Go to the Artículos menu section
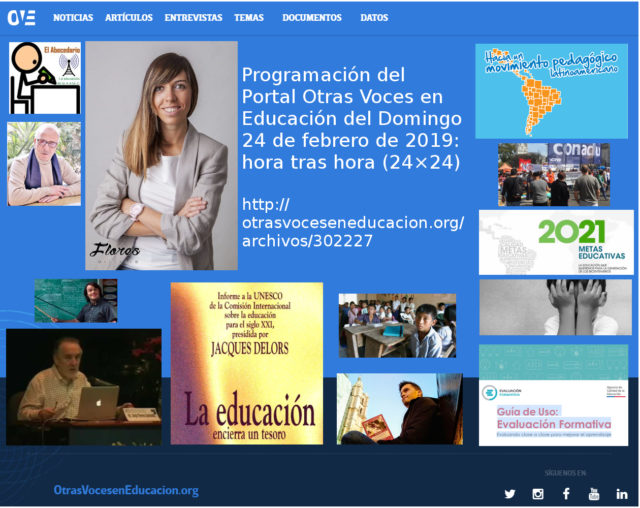640x508 pixels. click(x=129, y=18)
